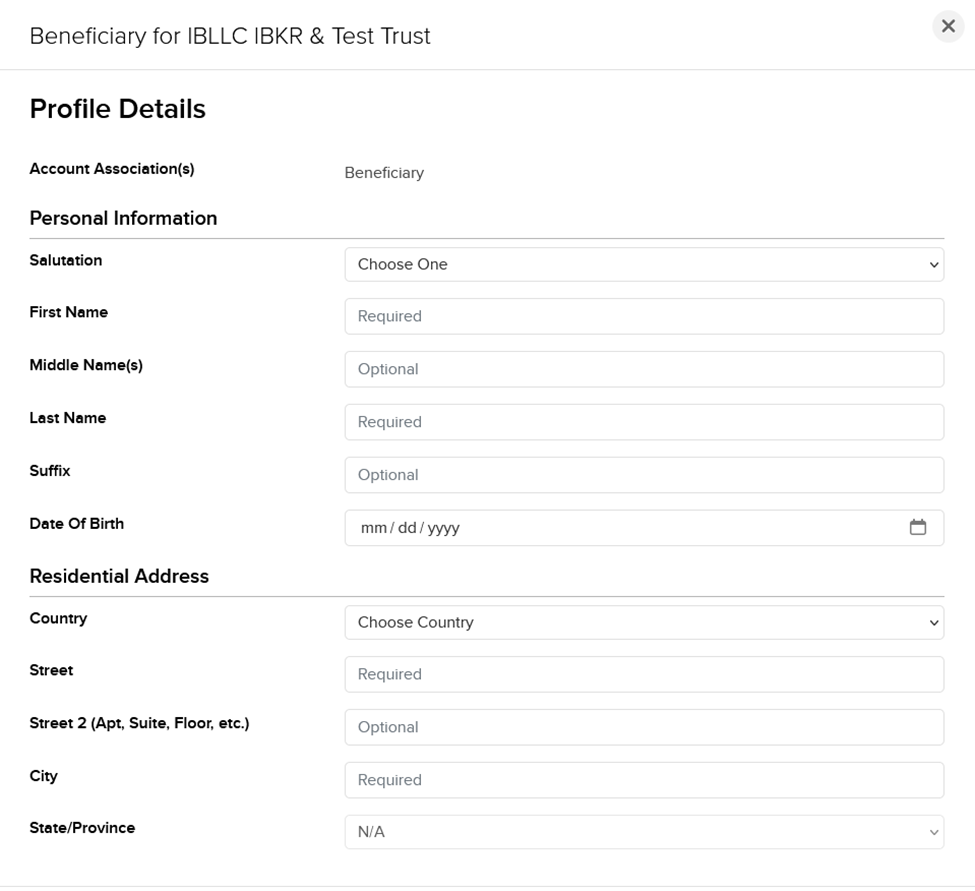Click the Street 2 apartment/suite field
The width and height of the screenshot is (975, 891).
644,727
